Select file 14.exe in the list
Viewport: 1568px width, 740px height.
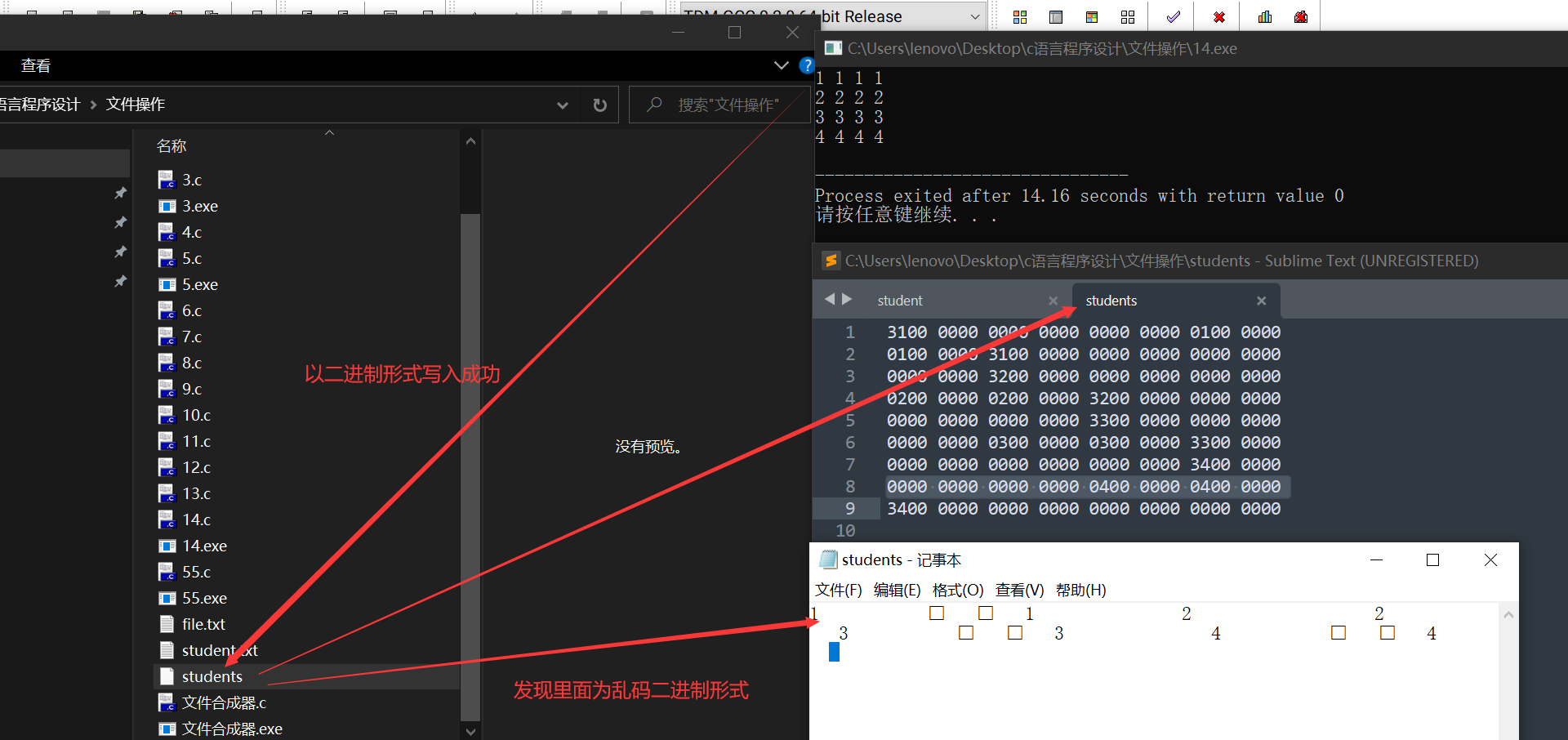204,546
